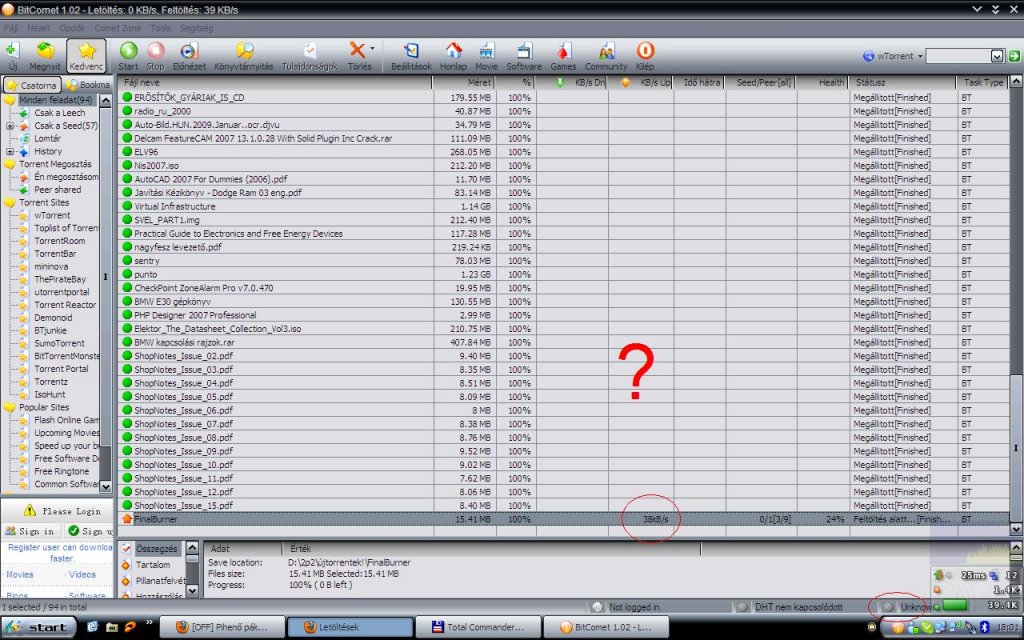Click green search go arrow button
Viewport: 1024px width, 640px height.
(x=1014, y=56)
